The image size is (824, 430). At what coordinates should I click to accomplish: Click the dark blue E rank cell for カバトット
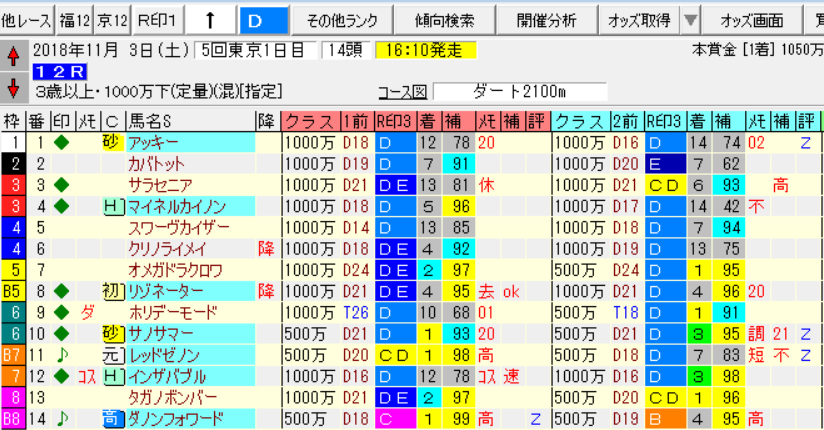pyautogui.click(x=665, y=164)
